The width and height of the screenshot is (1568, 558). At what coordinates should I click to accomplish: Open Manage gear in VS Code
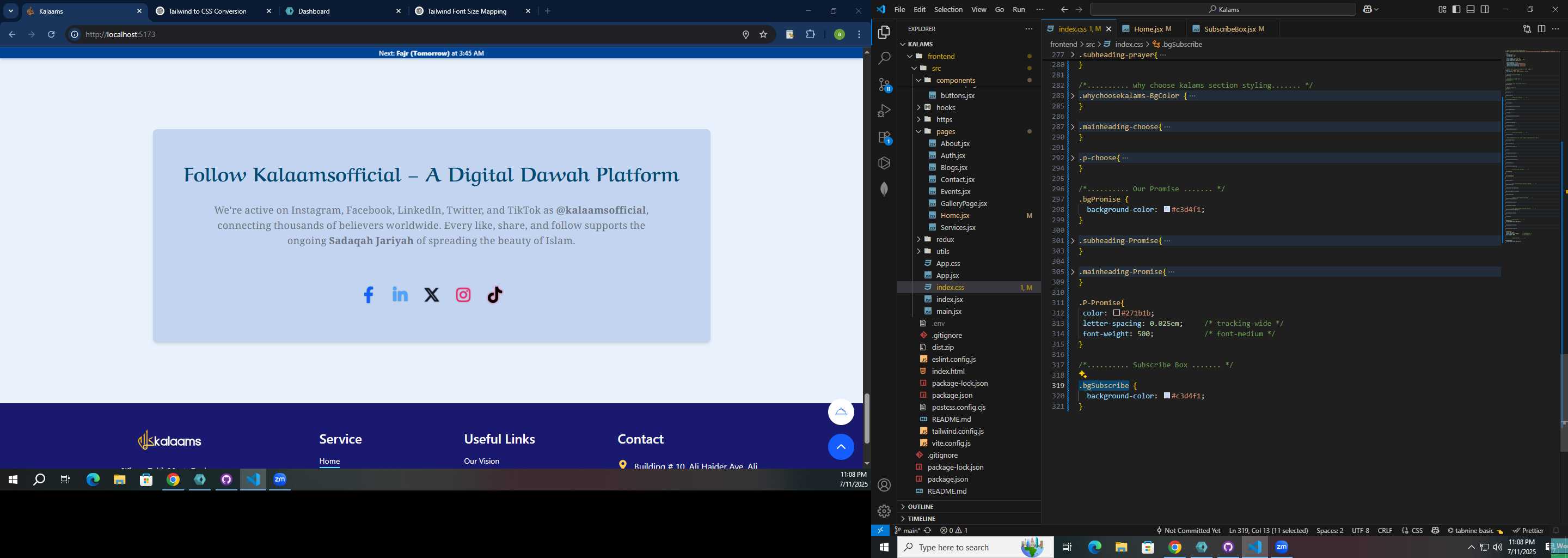(x=884, y=511)
